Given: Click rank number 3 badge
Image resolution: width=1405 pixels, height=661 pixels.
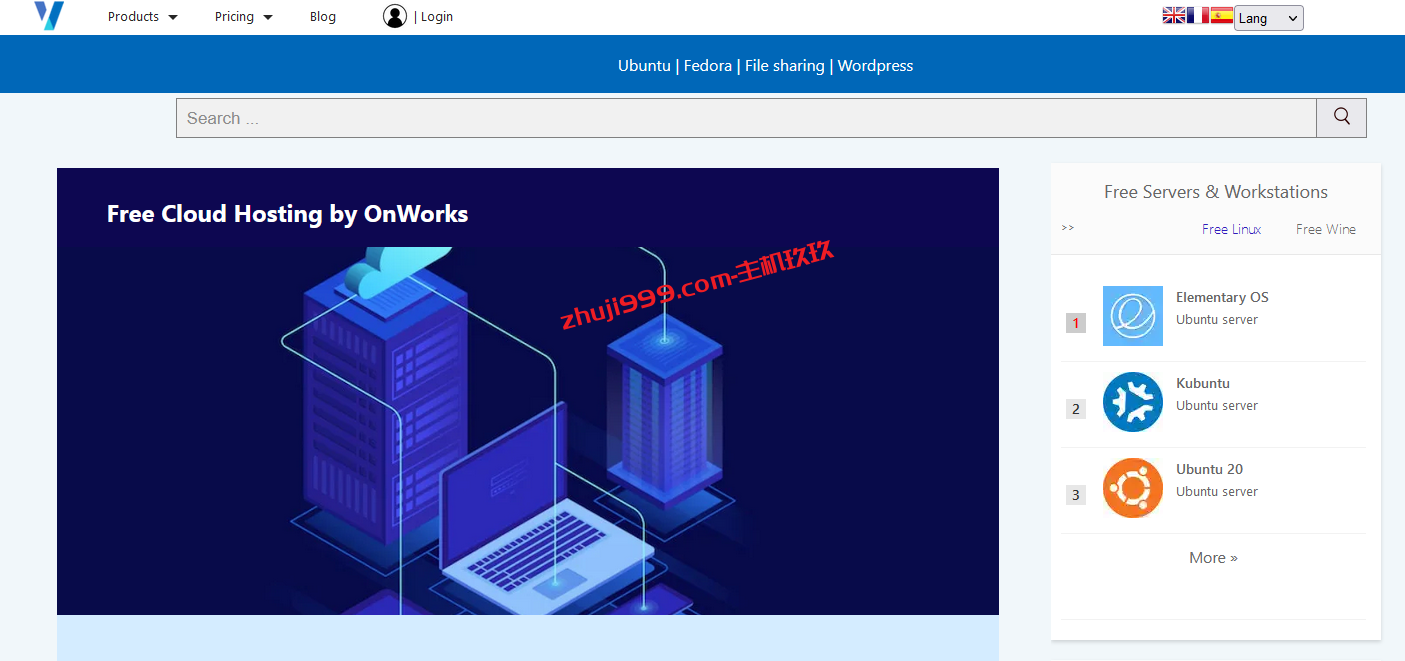Looking at the screenshot, I should coord(1076,495).
